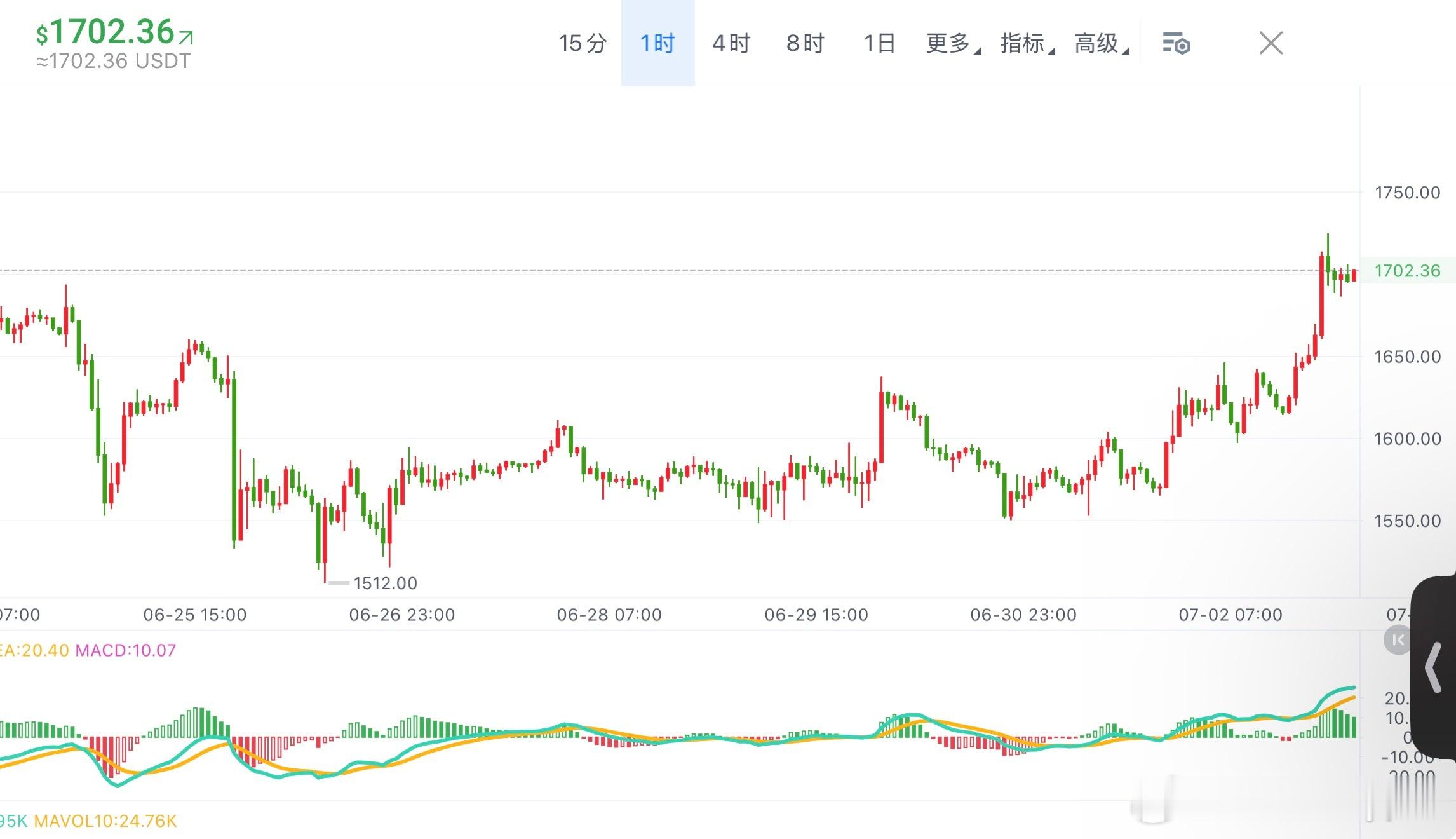This screenshot has width=1456, height=839.
Task: Click the 1650.00 axis label
Action: (1407, 357)
